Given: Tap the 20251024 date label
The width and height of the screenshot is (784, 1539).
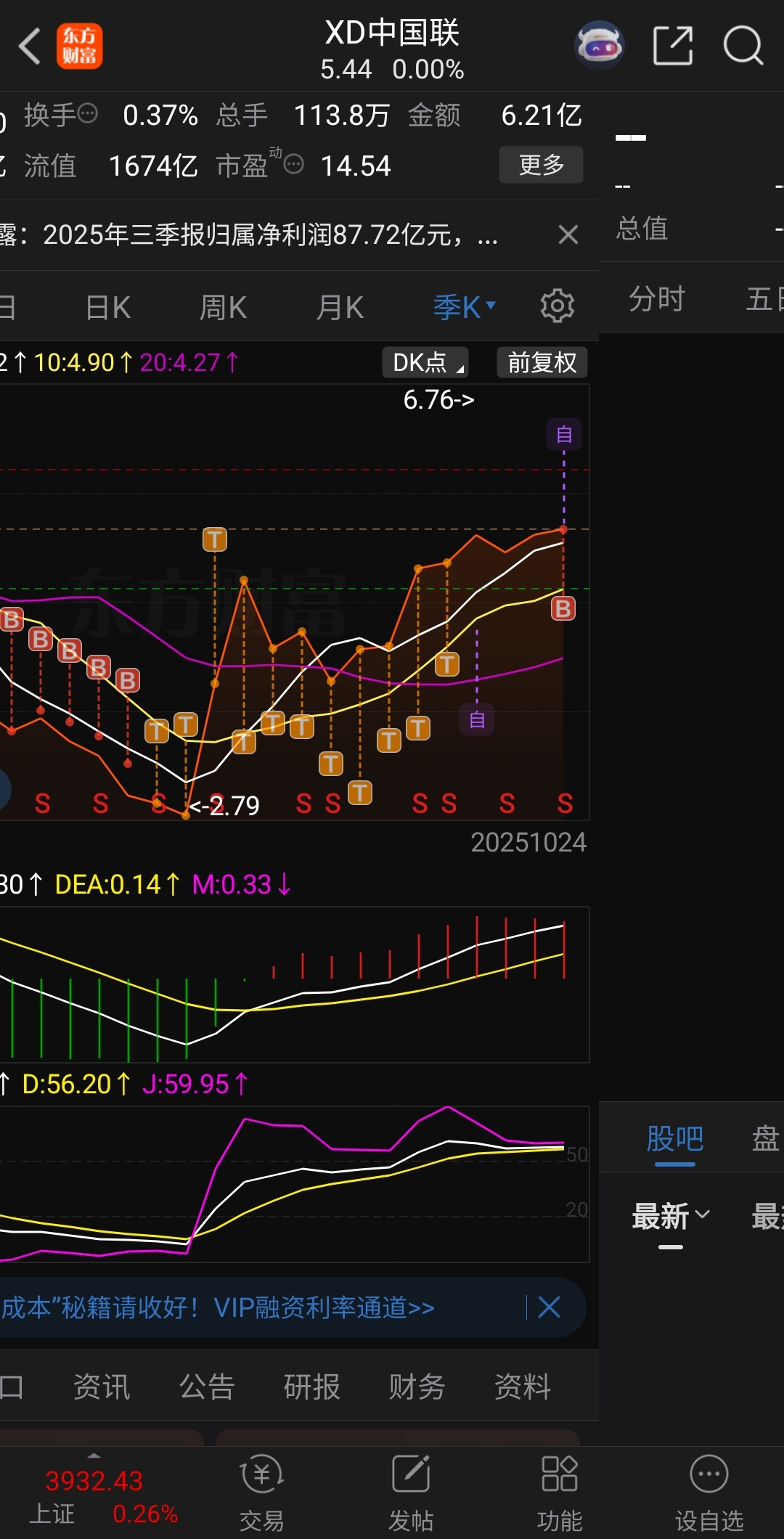Looking at the screenshot, I should tap(528, 842).
